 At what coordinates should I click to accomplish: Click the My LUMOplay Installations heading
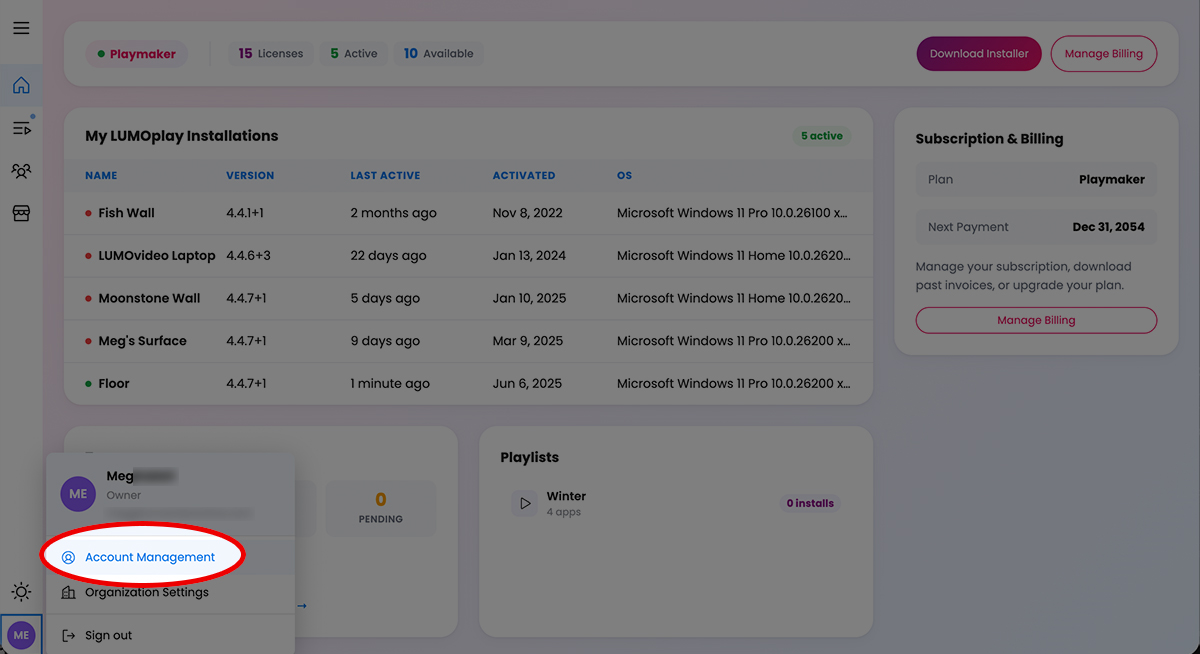(182, 136)
